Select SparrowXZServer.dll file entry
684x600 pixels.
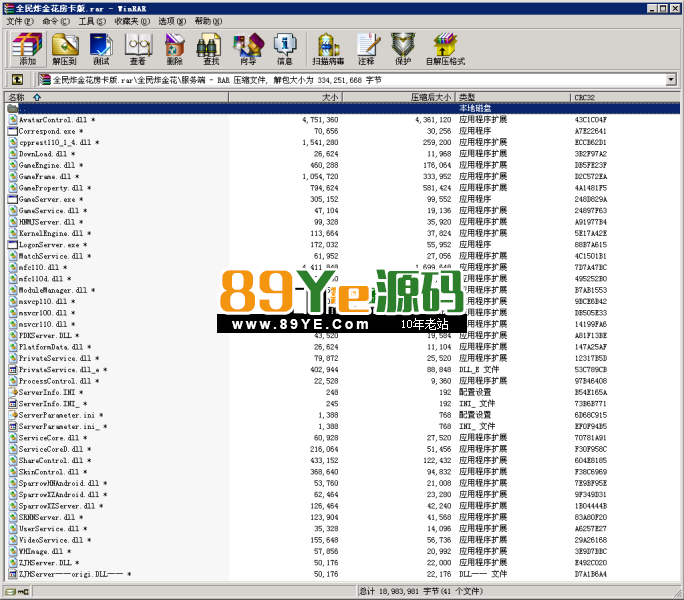pyautogui.click(x=342, y=506)
